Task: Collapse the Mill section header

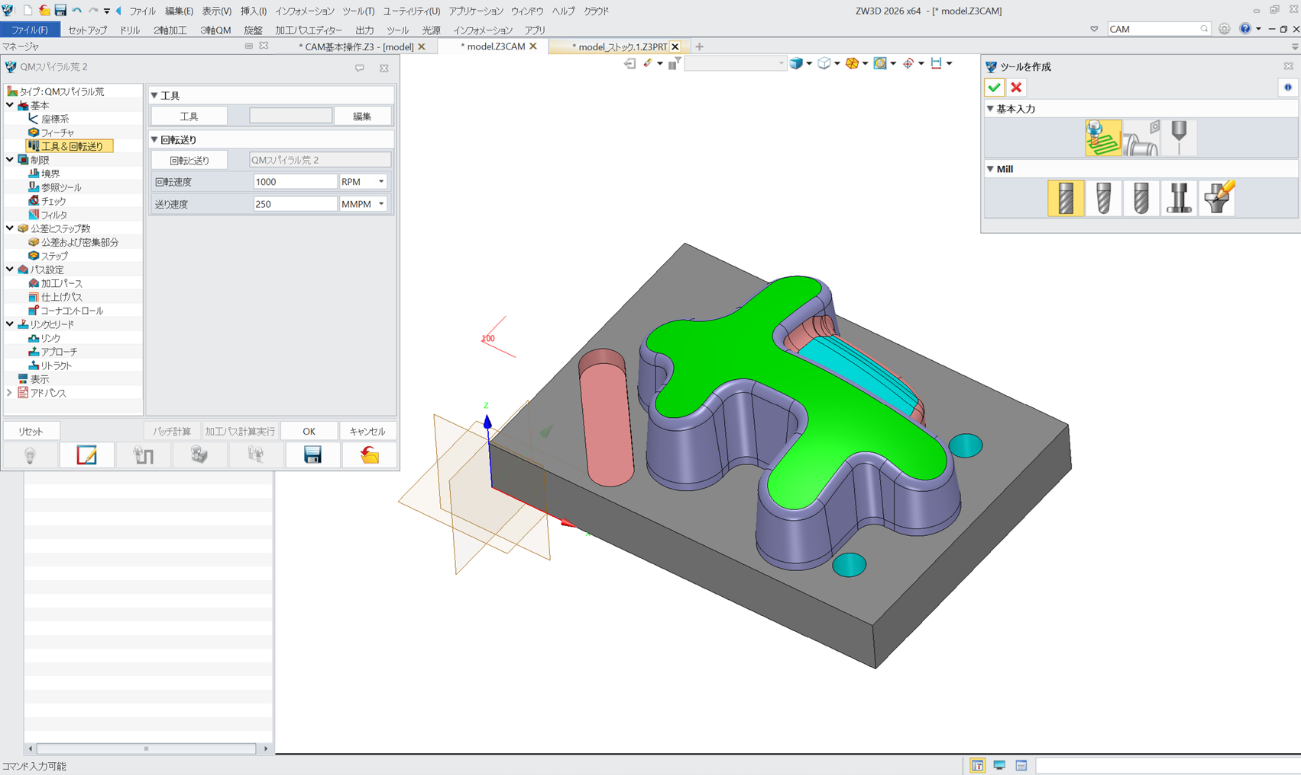Action: [990, 169]
